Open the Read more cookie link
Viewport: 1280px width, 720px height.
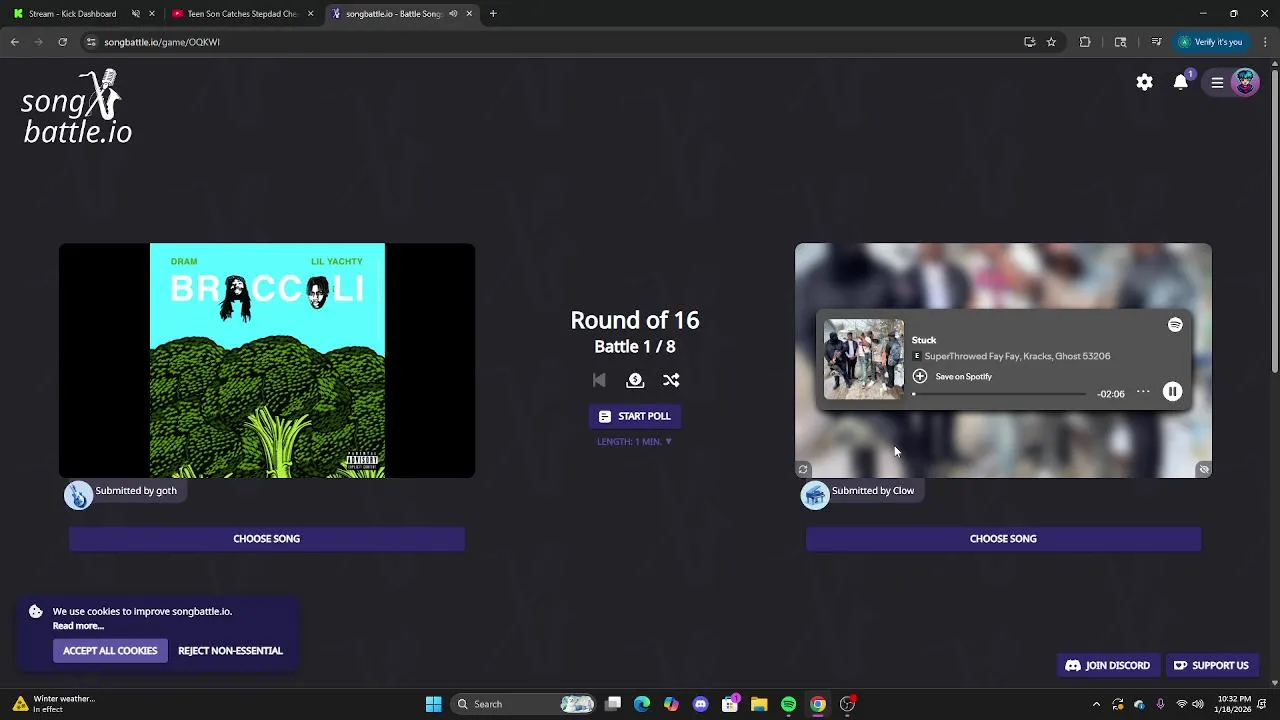(x=78, y=626)
